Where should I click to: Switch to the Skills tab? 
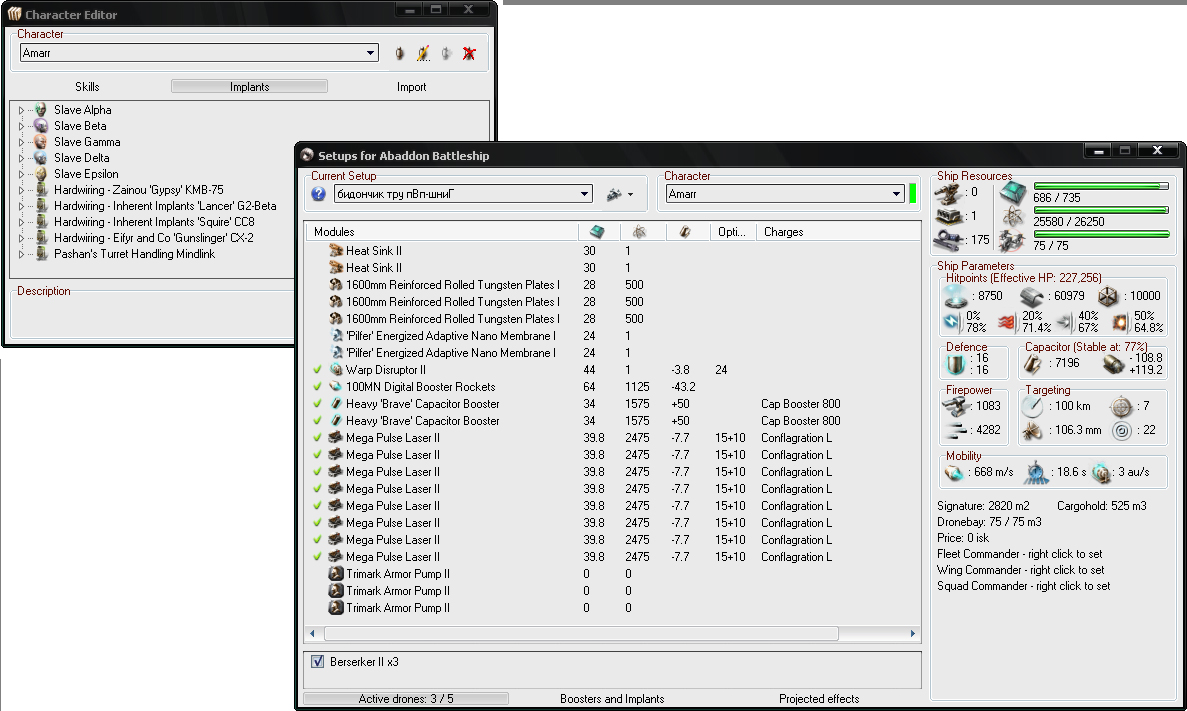[87, 87]
